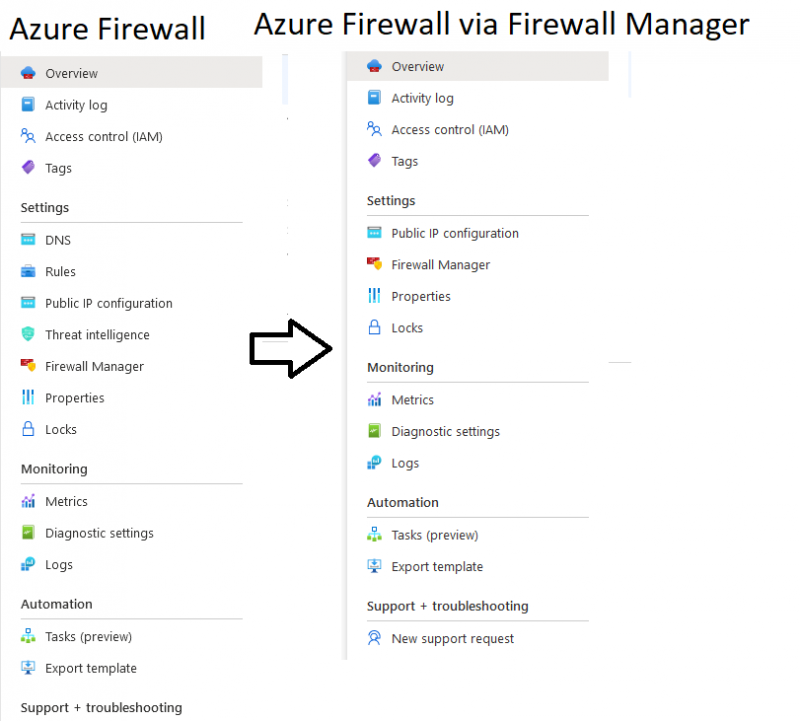Open DNS settings via its icon
The image size is (800, 721).
tap(26, 240)
